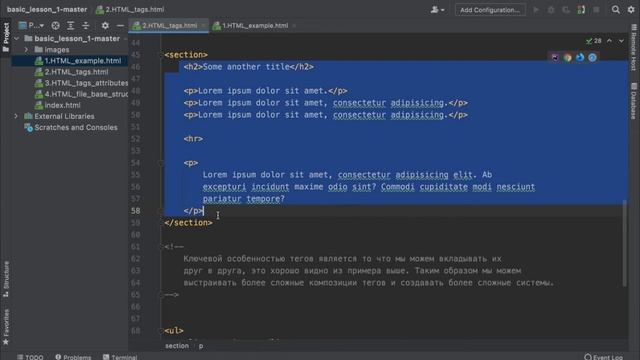Image resolution: width=640 pixels, height=360 pixels.
Task: Open the Project view selector dropdown
Action: tap(31, 26)
